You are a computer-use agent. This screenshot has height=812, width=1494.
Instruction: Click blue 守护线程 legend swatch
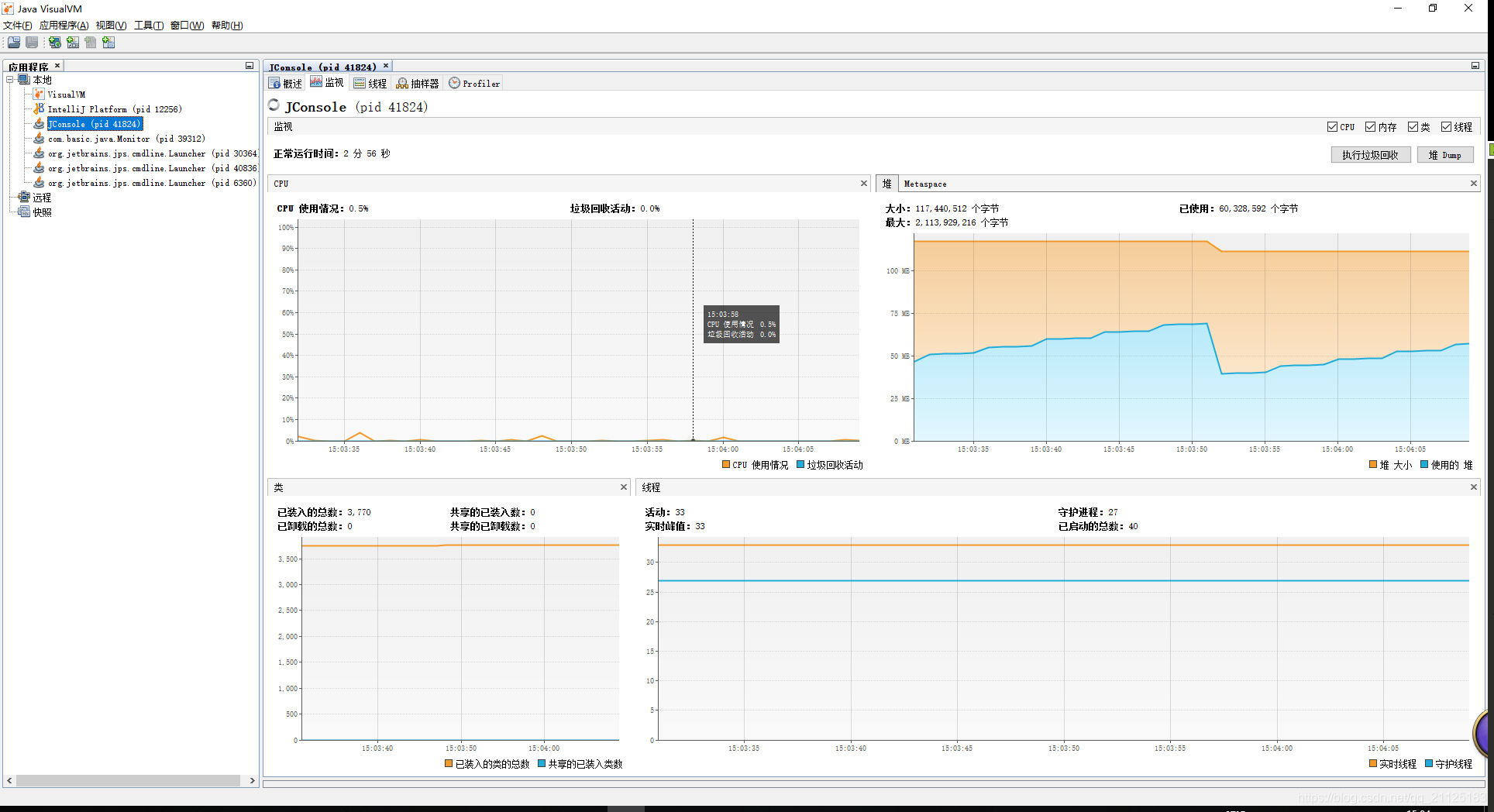click(x=1429, y=764)
